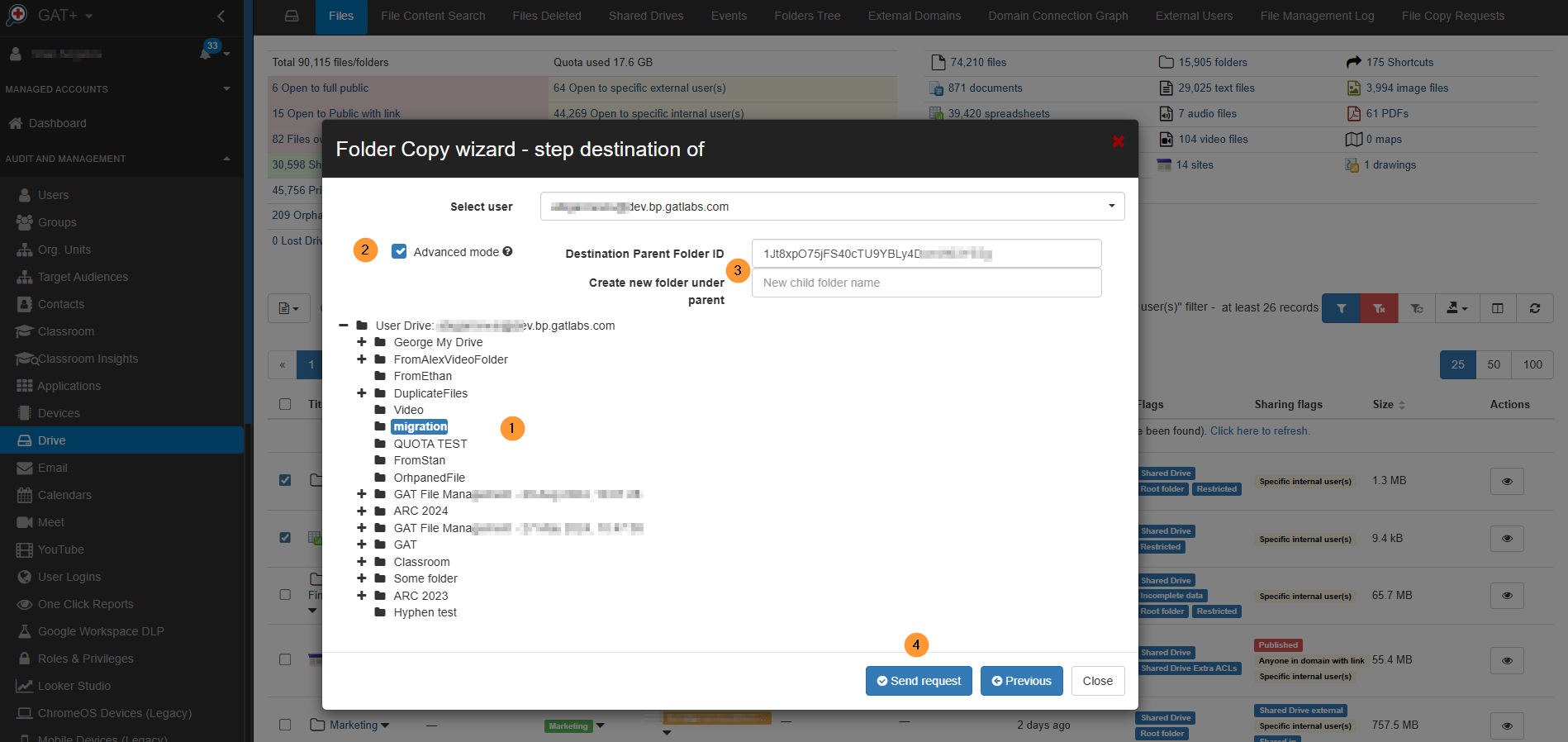Open the Folders Tree tab
Viewport: 1568px width, 742px height.
806,16
